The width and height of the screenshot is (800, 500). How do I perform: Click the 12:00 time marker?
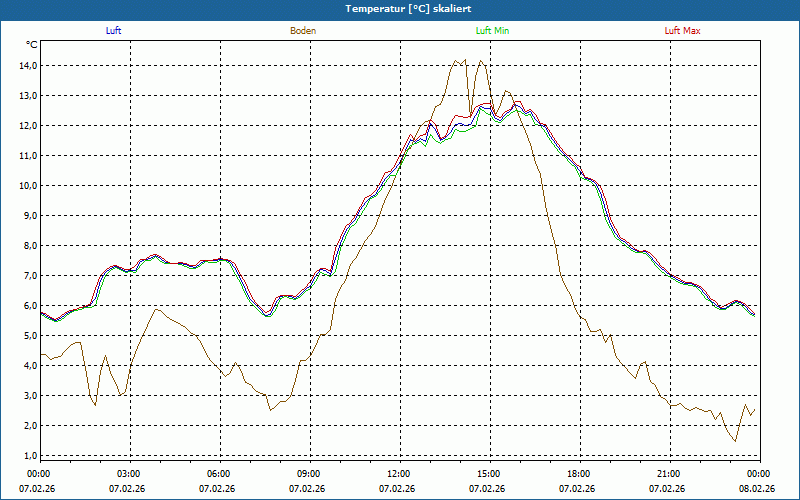pyautogui.click(x=399, y=474)
